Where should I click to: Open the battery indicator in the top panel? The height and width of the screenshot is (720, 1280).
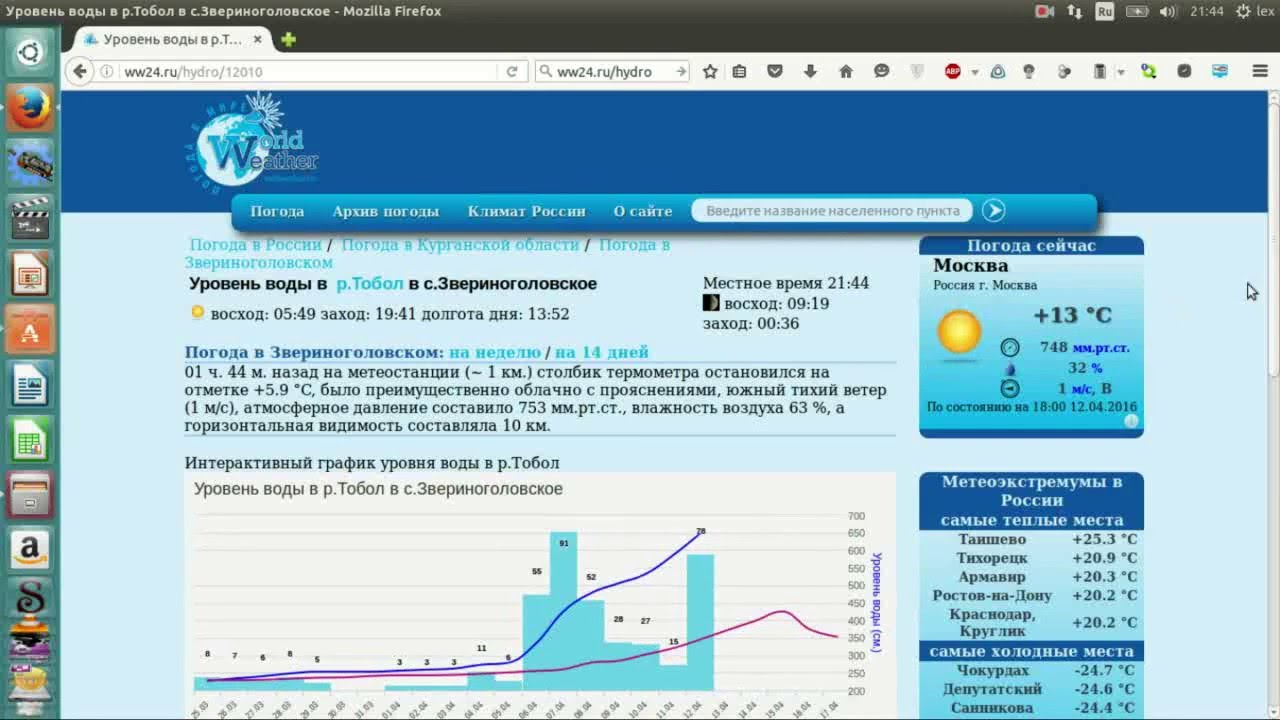(x=1136, y=12)
